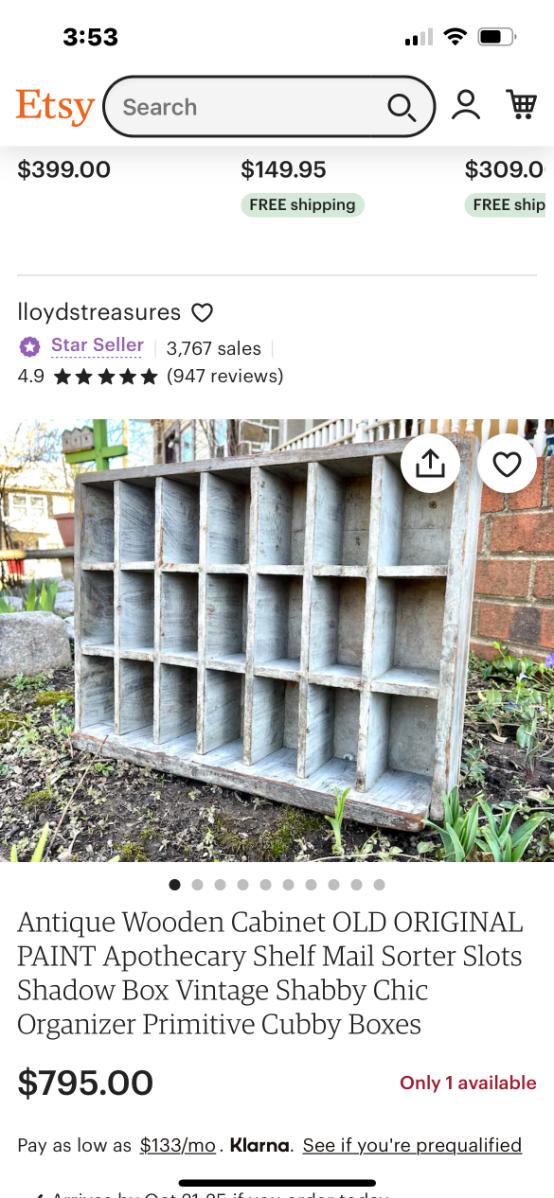Screen dimensions: 554x1198
Task: Open the wooden cabinet product photo
Action: 277,640
